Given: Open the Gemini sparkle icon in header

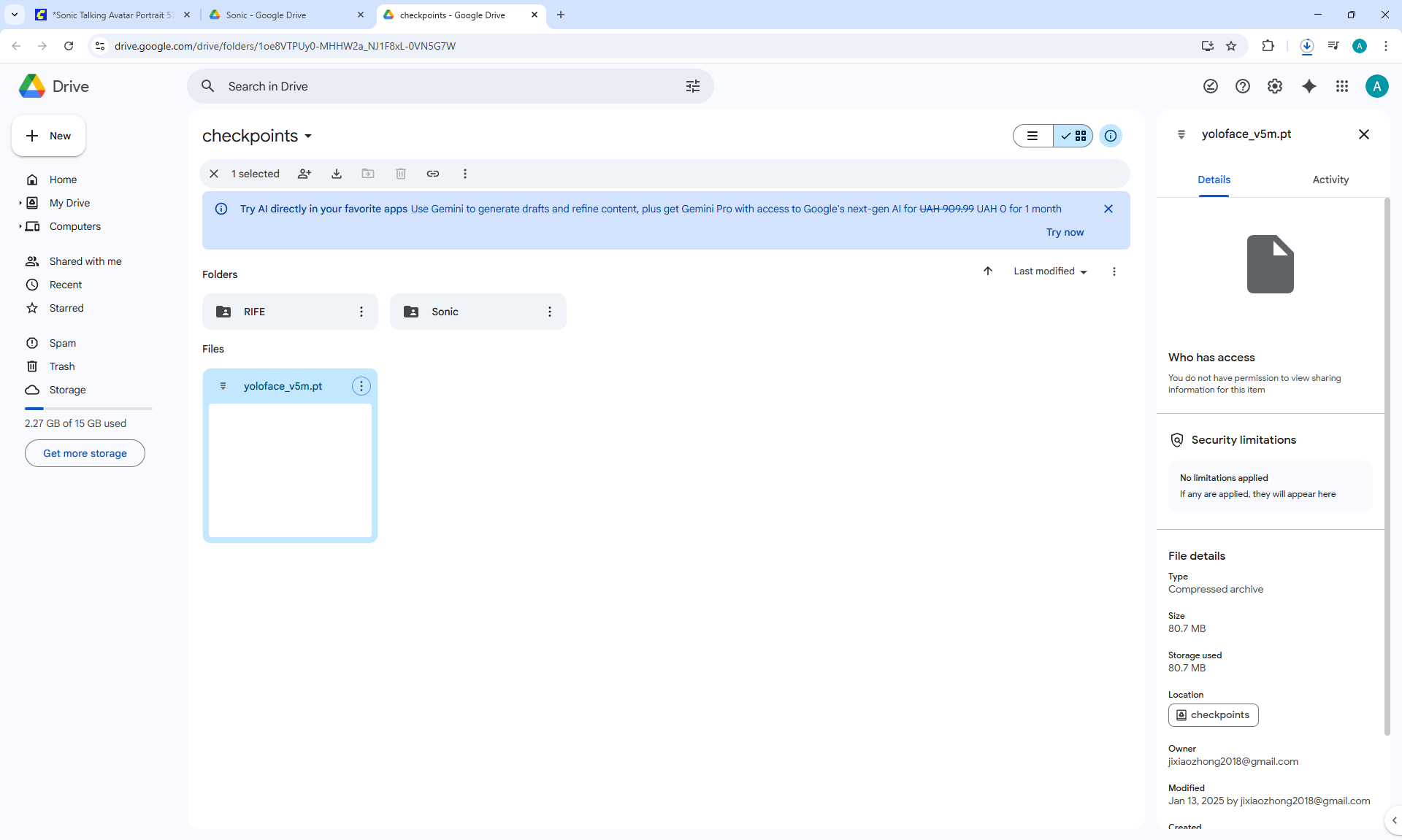Looking at the screenshot, I should pyautogui.click(x=1309, y=86).
